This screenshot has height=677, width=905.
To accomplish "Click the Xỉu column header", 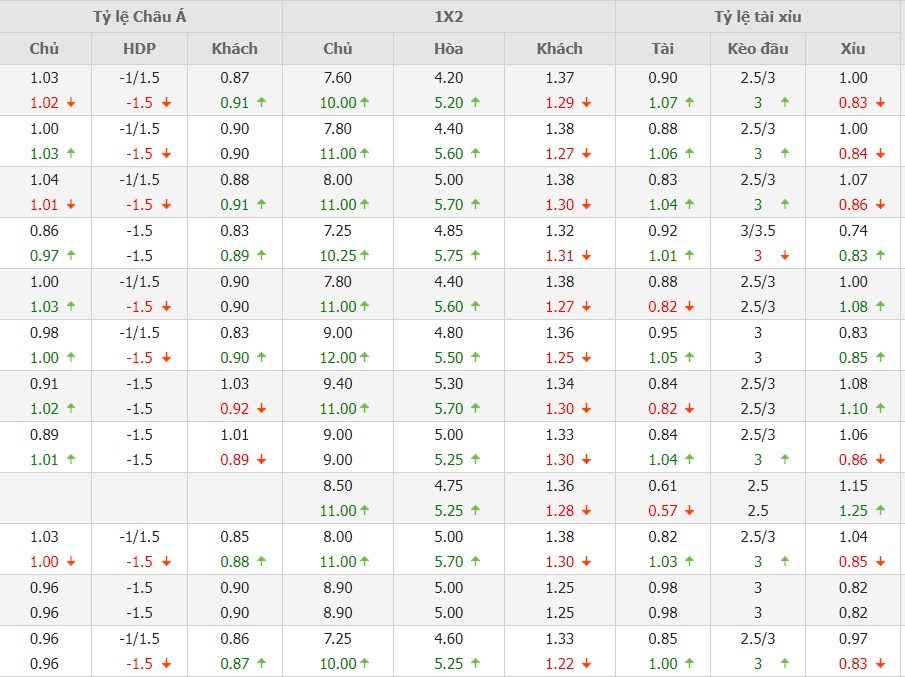I will click(x=853, y=48).
